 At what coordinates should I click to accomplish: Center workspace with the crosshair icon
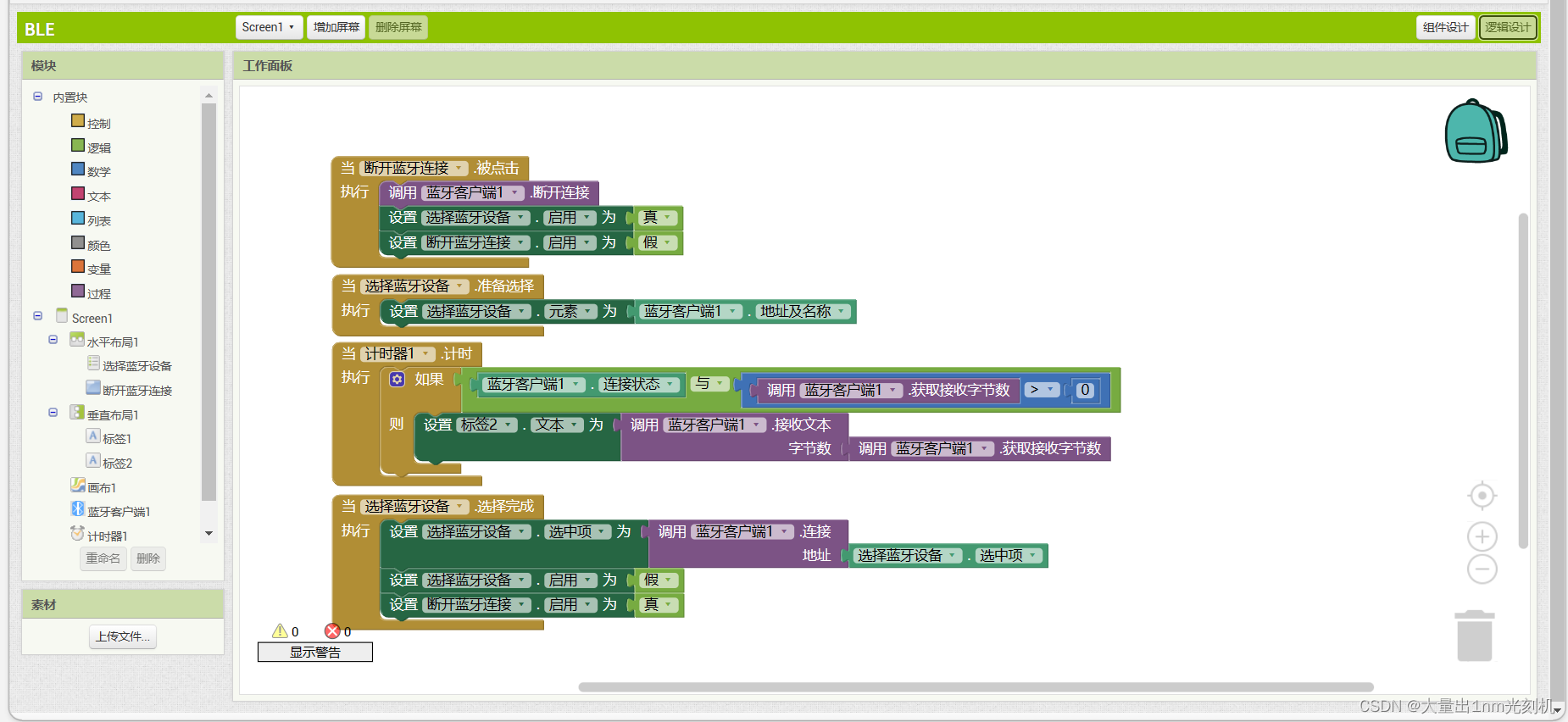click(1482, 495)
